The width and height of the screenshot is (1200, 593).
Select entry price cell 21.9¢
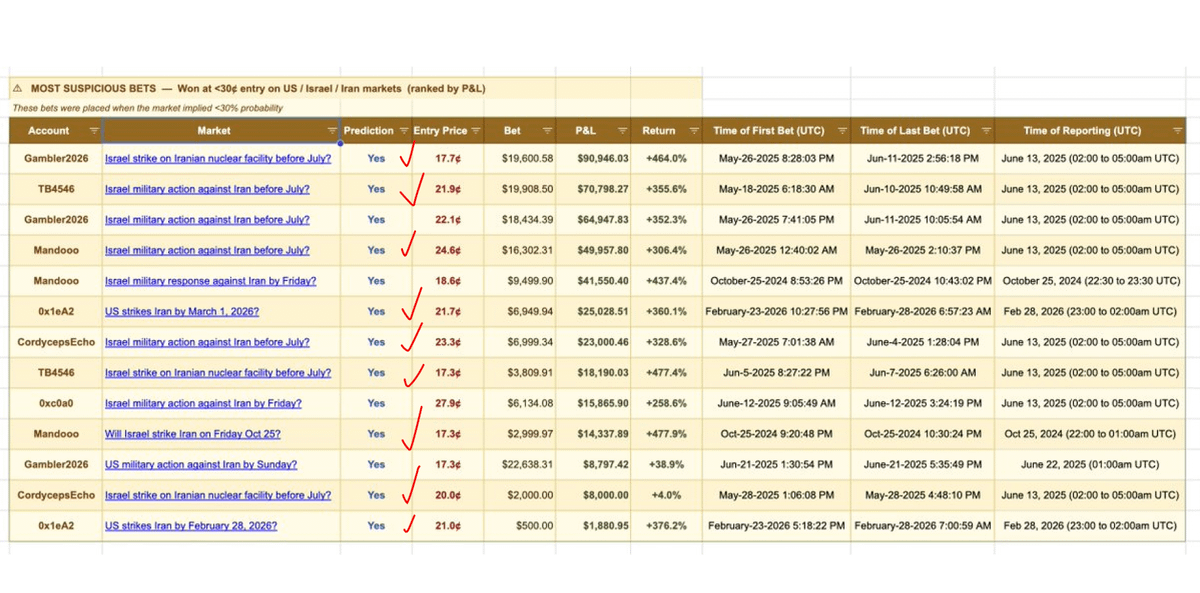(448, 189)
